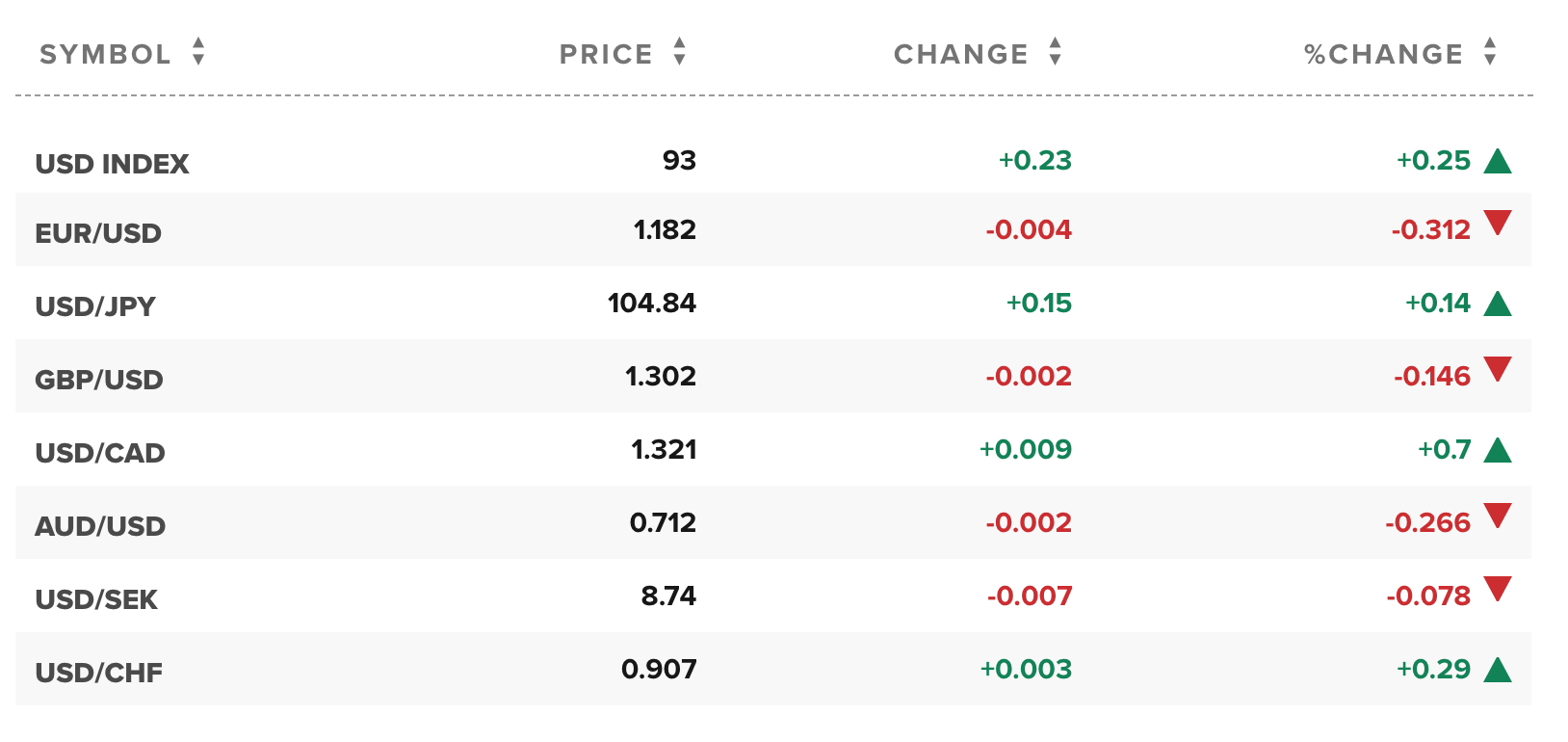This screenshot has height=742, width=1568.
Task: Open the USD INDEX symbol
Action: 112,164
